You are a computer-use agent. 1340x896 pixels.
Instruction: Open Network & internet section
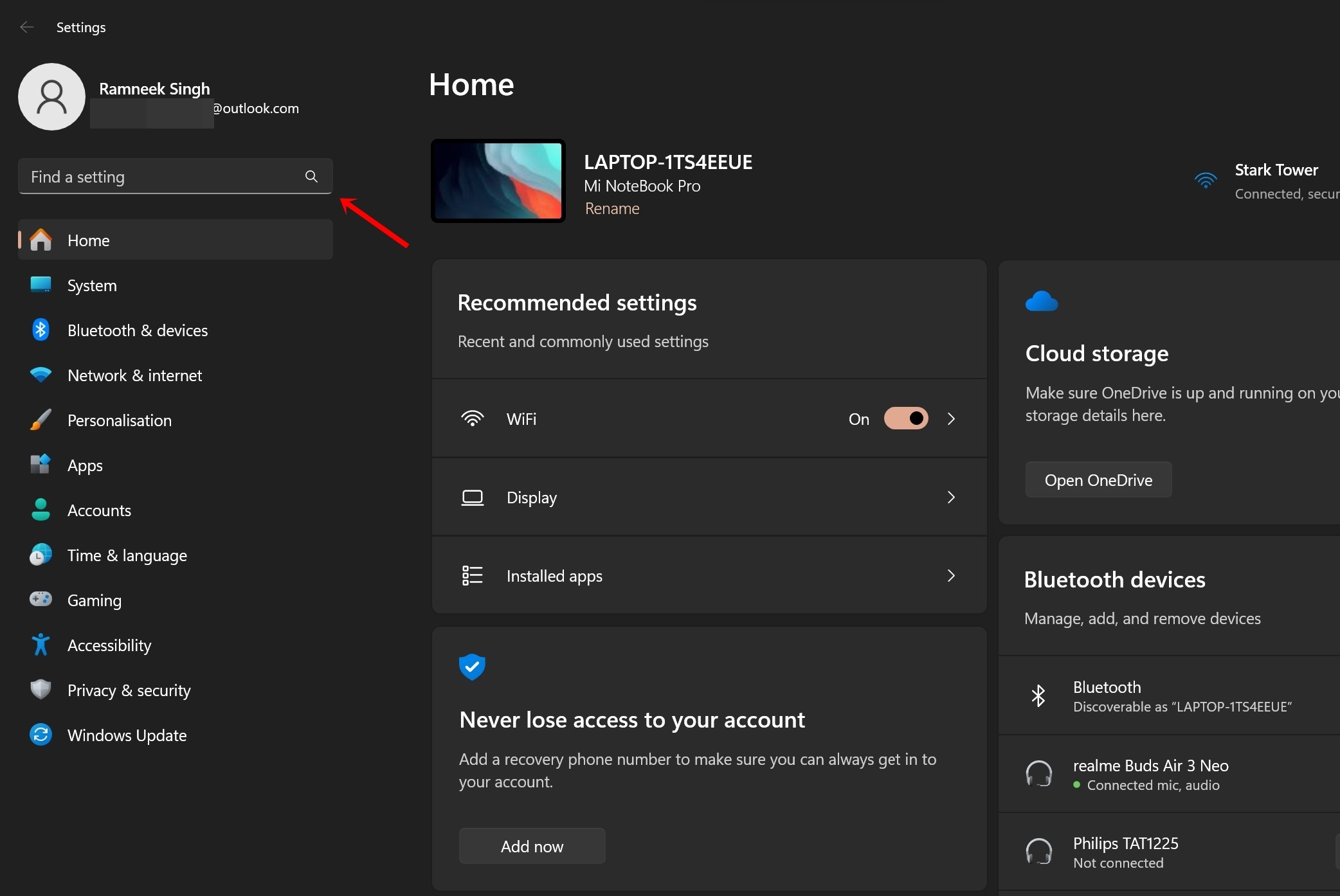tap(176, 375)
